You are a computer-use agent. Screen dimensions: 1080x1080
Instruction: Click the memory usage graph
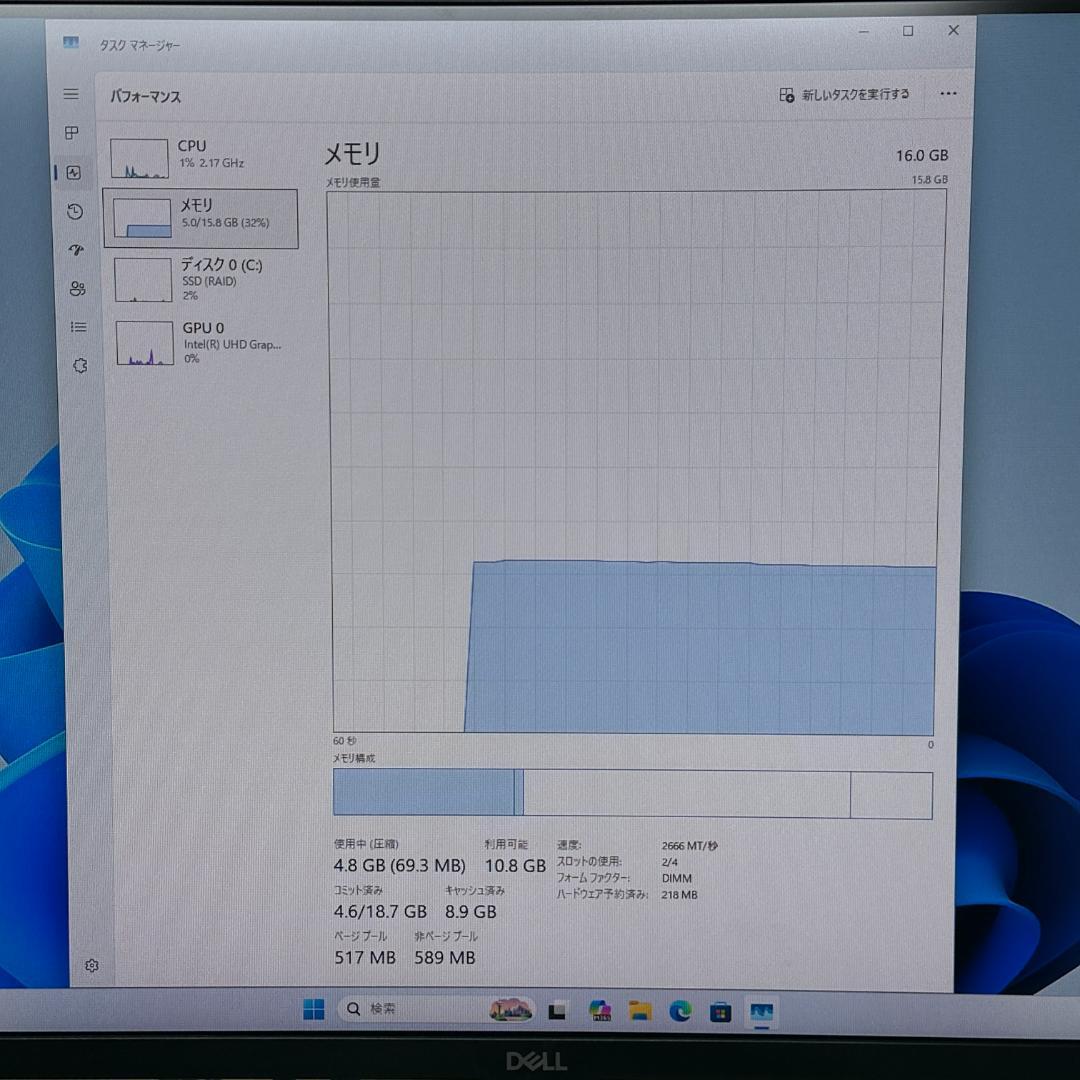pyautogui.click(x=635, y=463)
